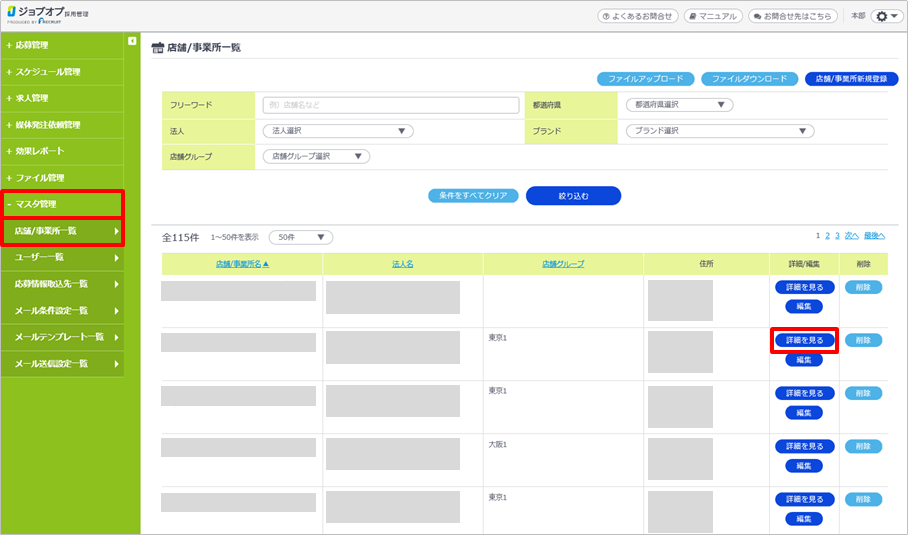Click the 絞り込む filter button
The width and height of the screenshot is (908, 535).
(x=573, y=196)
